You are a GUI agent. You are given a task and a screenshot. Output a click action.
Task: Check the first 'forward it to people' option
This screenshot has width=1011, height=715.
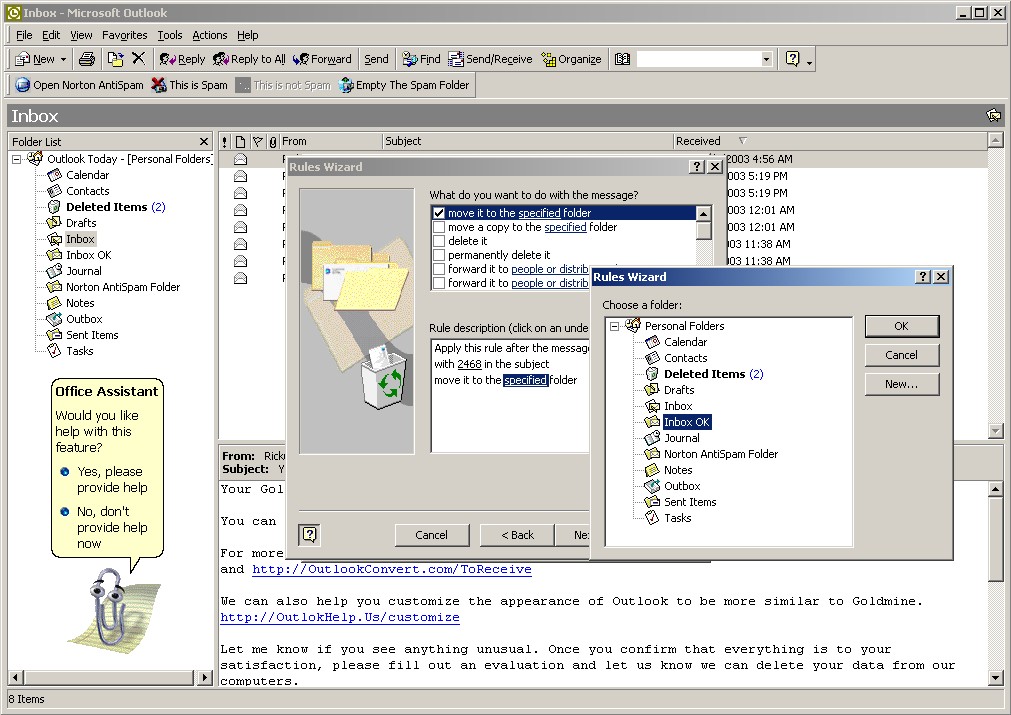[439, 269]
